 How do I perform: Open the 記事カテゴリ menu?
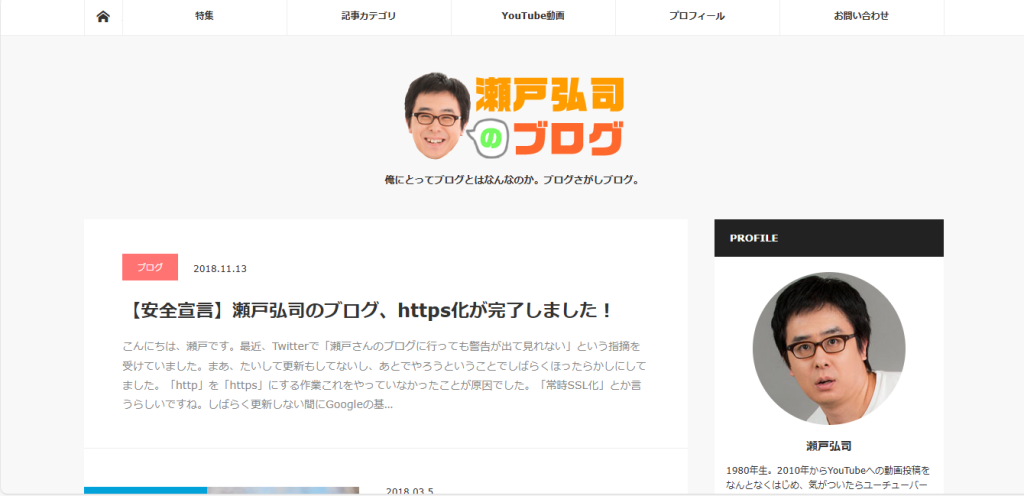pyautogui.click(x=368, y=16)
